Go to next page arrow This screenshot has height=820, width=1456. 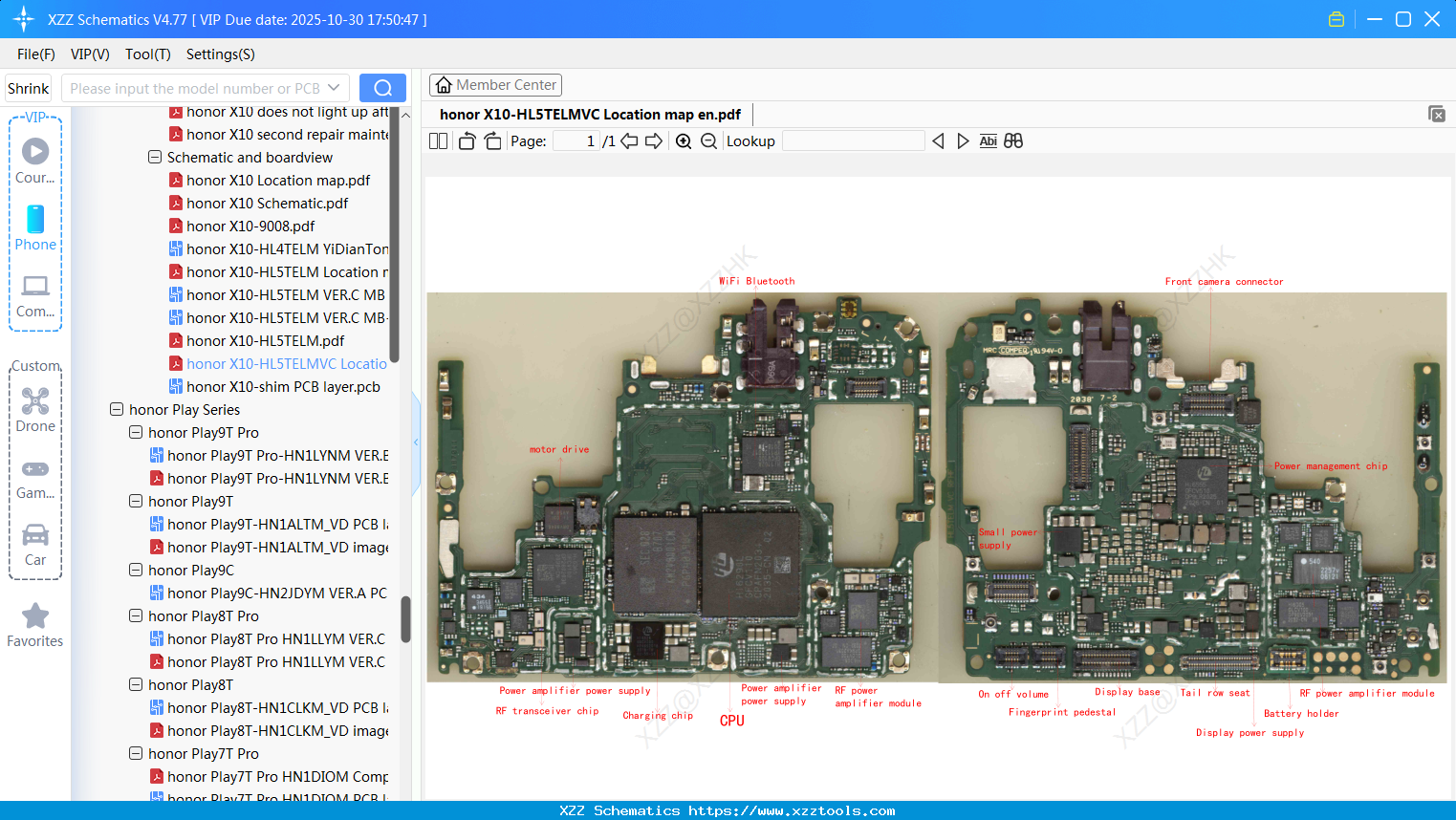point(654,141)
